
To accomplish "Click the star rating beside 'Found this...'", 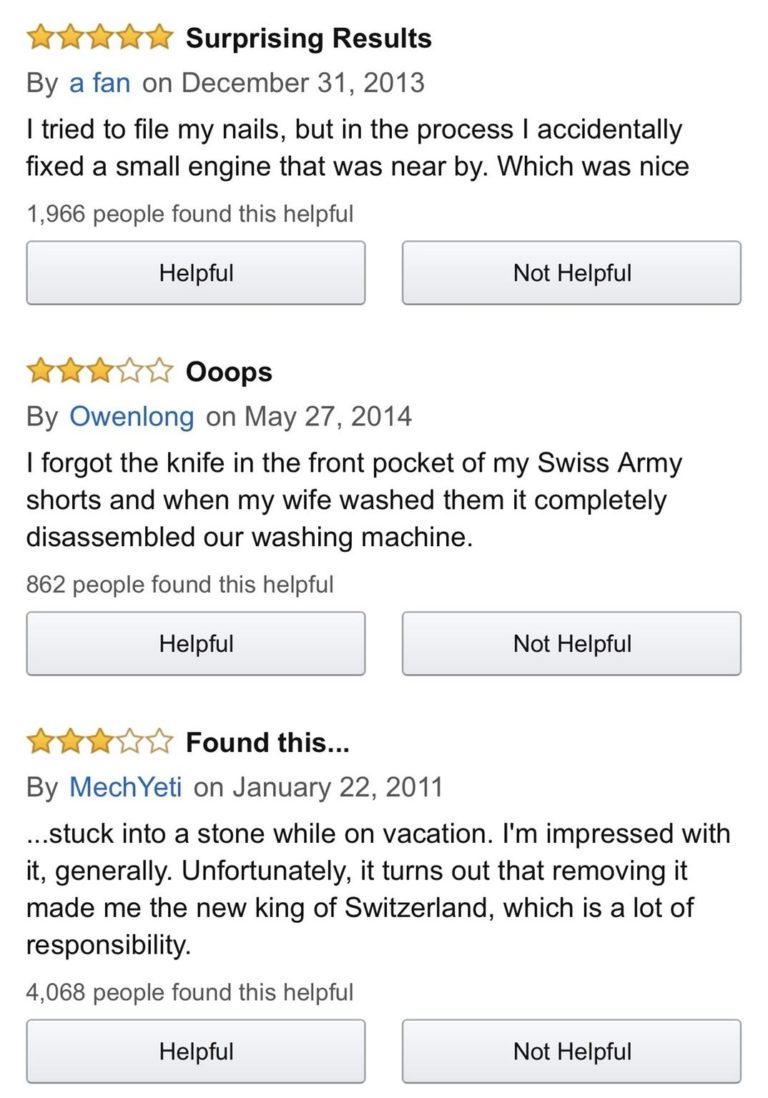I will pos(100,743).
